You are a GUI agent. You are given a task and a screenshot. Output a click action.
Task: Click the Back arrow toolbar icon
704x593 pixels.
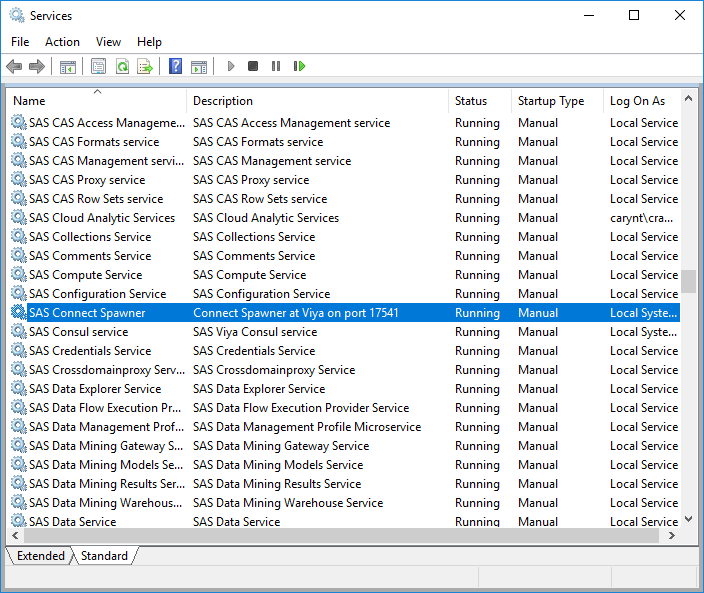[14, 67]
